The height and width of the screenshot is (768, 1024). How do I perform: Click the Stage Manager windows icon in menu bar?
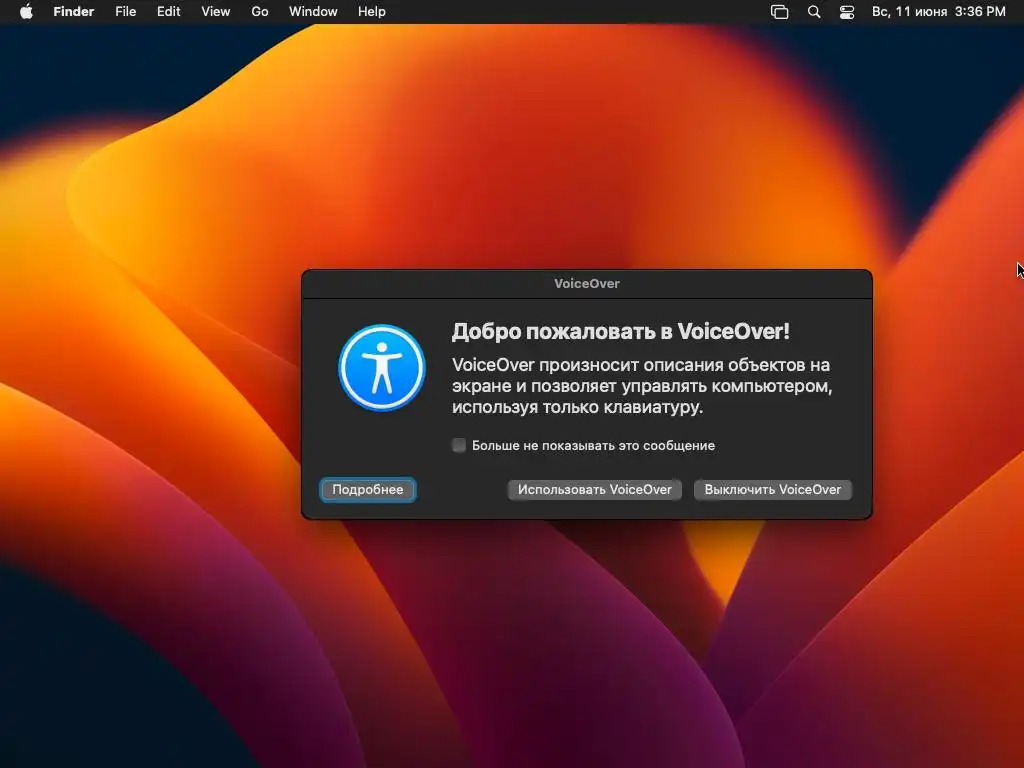[780, 12]
